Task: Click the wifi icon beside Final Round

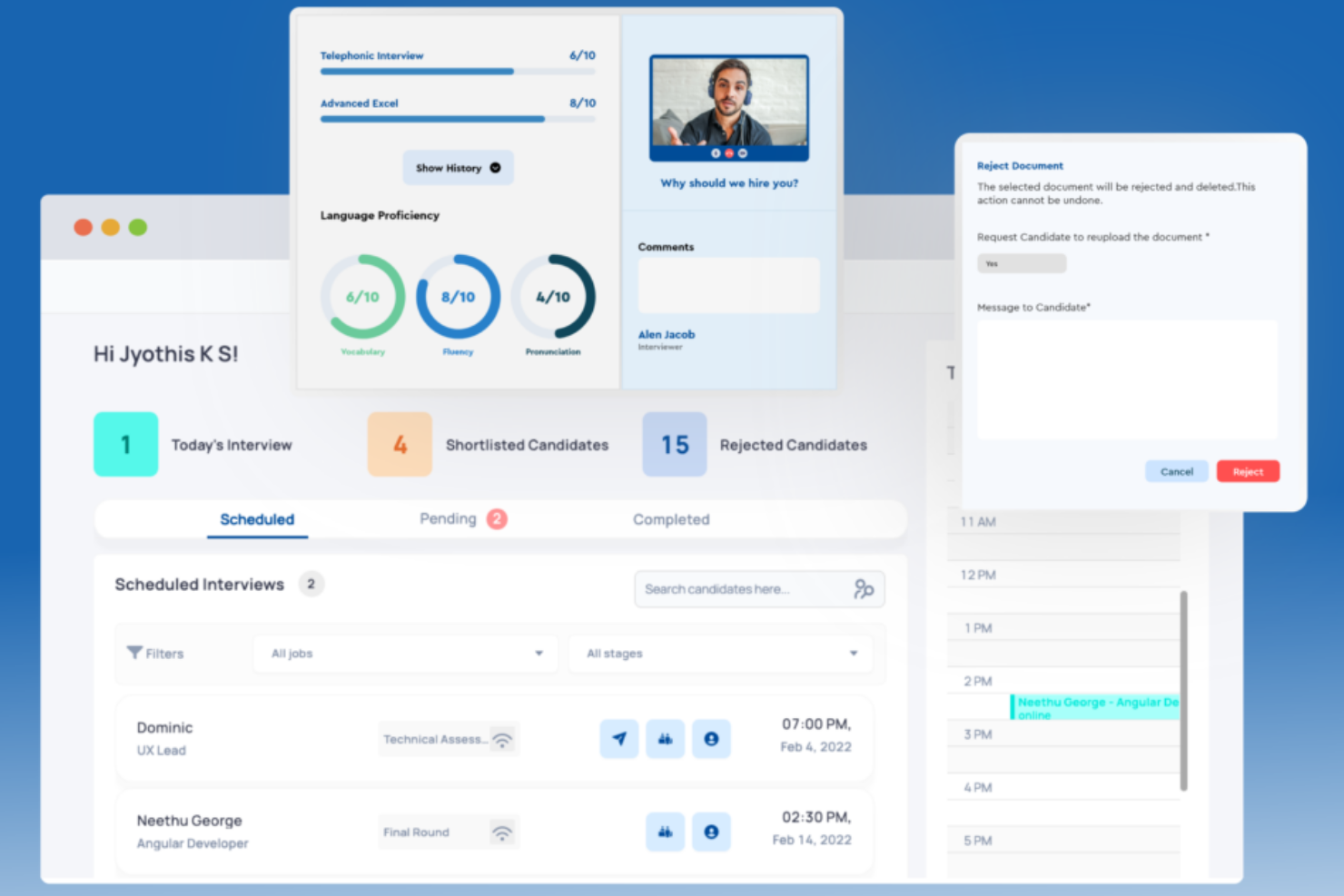Action: coord(501,832)
